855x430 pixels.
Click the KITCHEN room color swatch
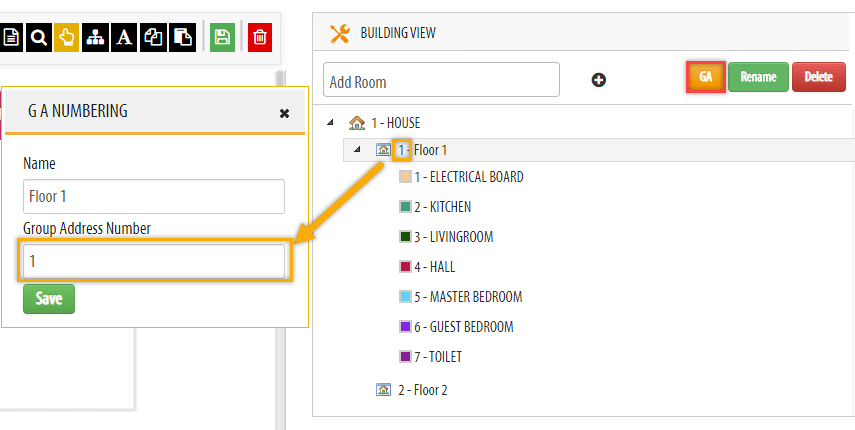tap(405, 207)
